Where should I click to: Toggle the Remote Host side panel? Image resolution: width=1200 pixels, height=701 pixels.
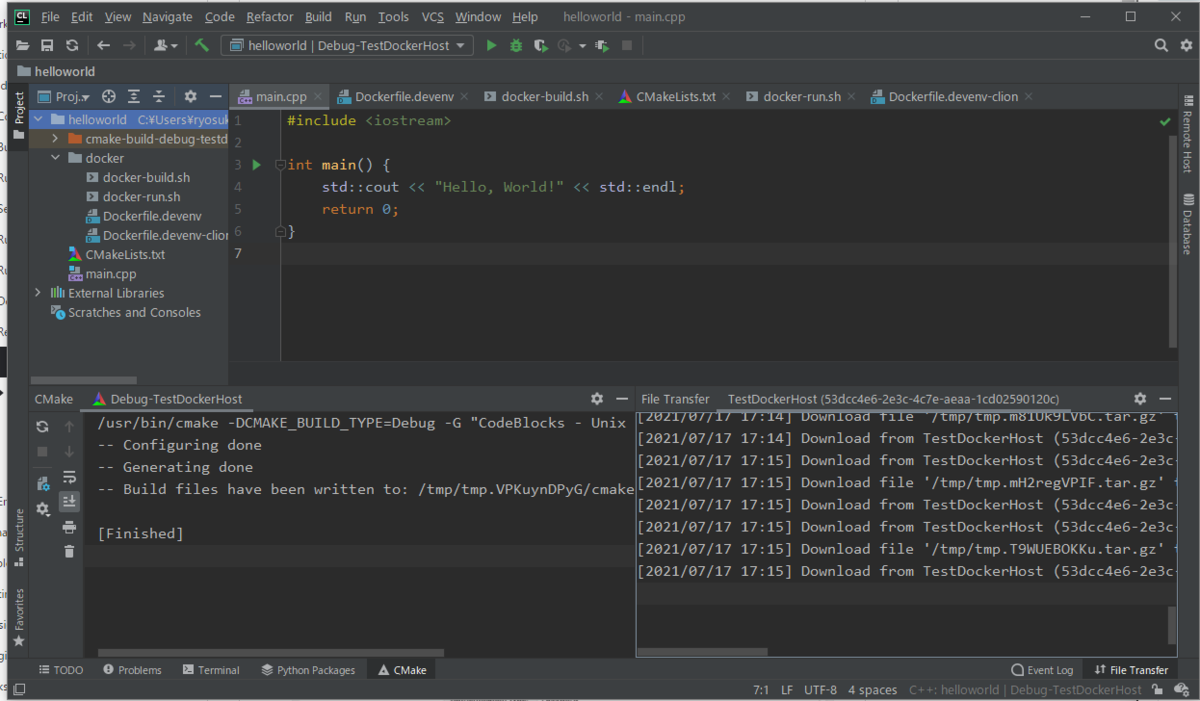pos(1188,134)
